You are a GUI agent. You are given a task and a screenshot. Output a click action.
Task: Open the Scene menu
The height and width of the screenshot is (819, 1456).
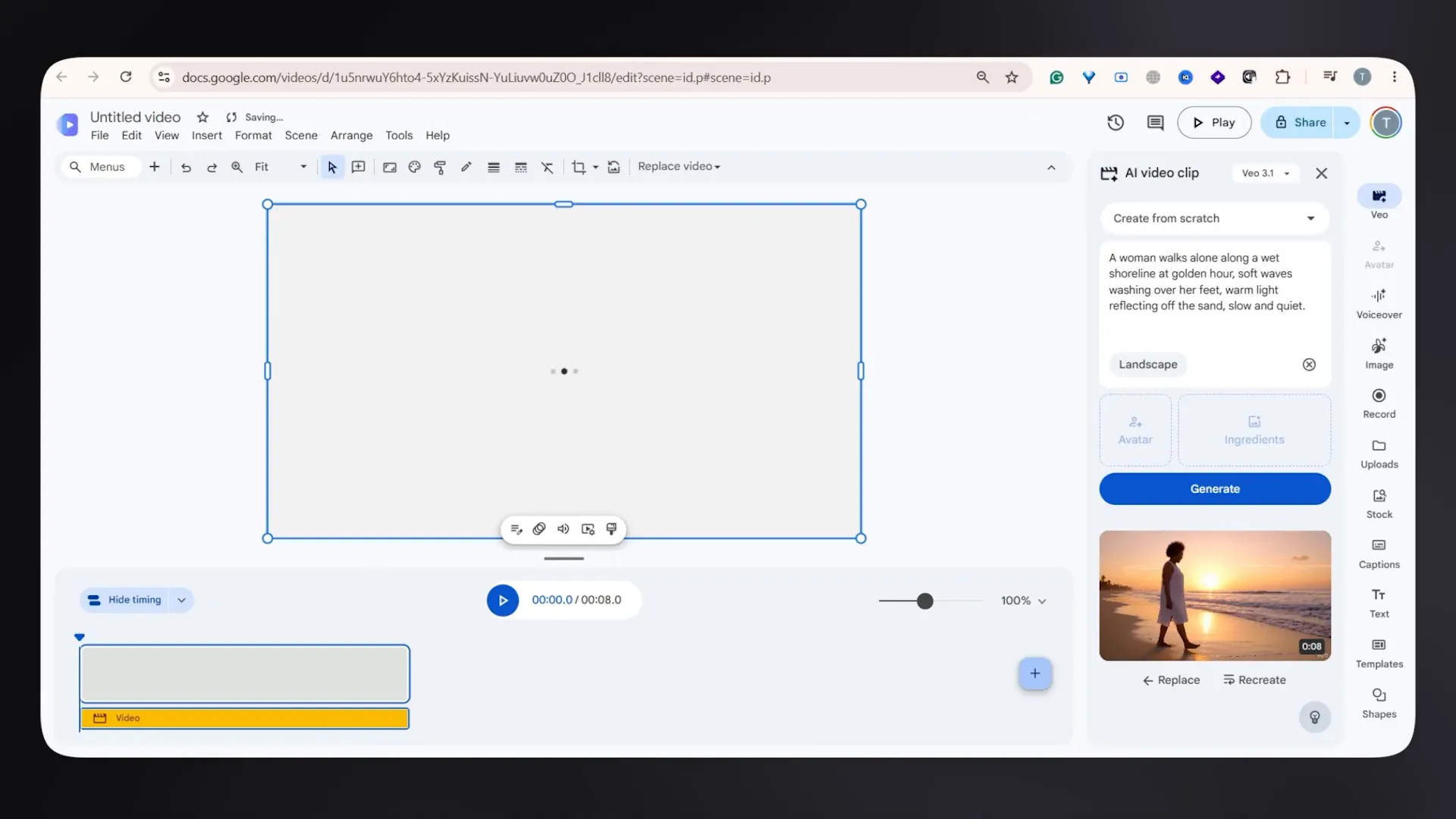(301, 136)
